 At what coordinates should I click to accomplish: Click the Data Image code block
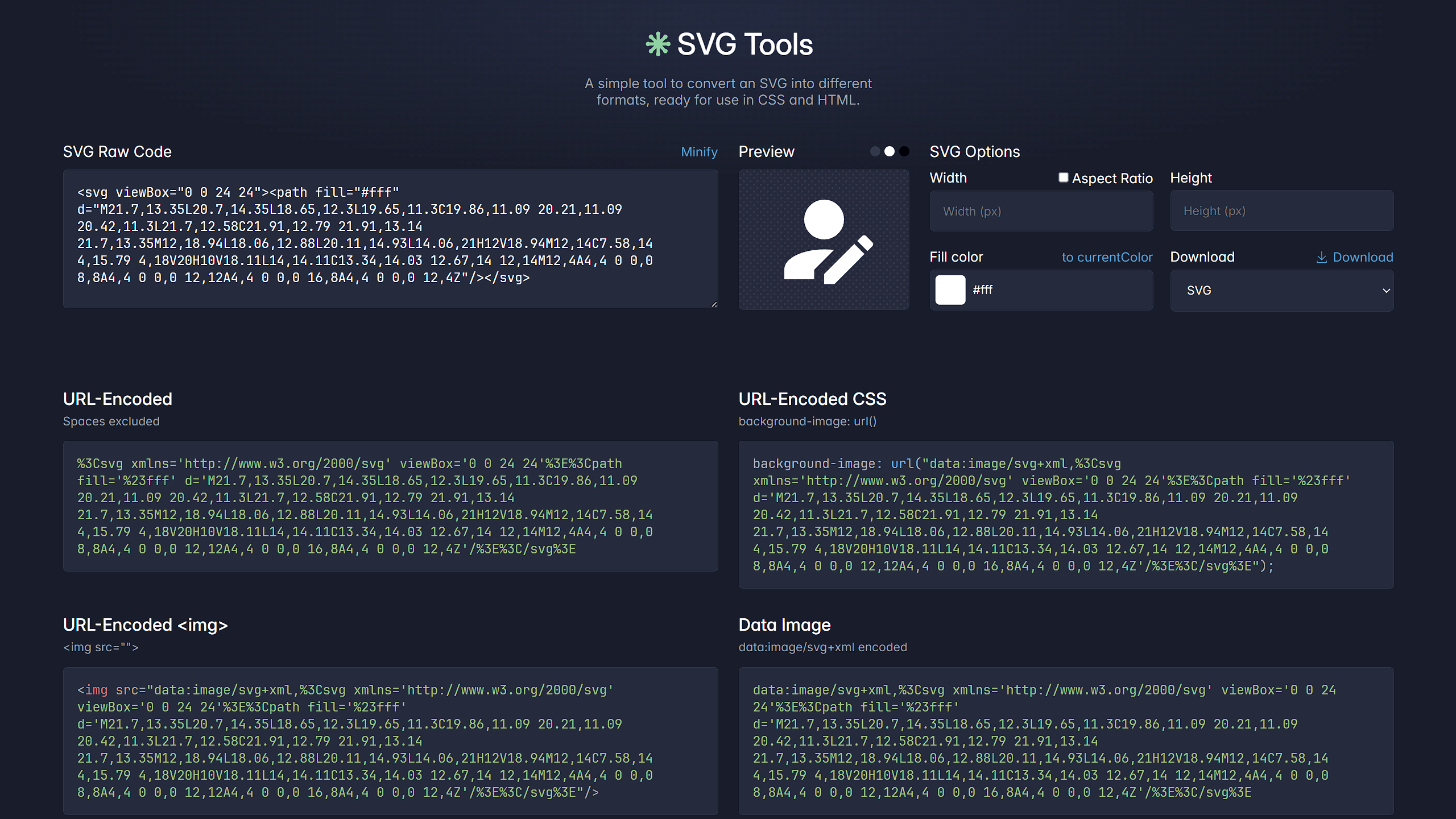[1065, 741]
